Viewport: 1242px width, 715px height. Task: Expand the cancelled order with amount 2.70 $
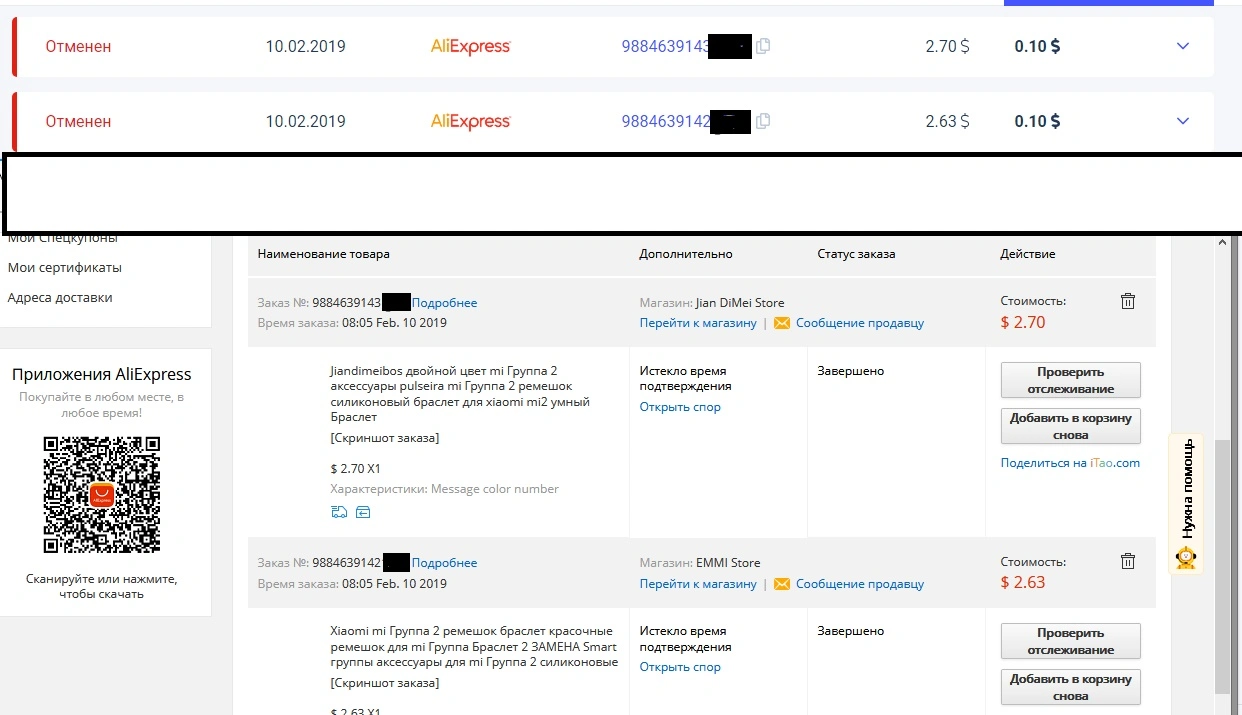pyautogui.click(x=1183, y=46)
